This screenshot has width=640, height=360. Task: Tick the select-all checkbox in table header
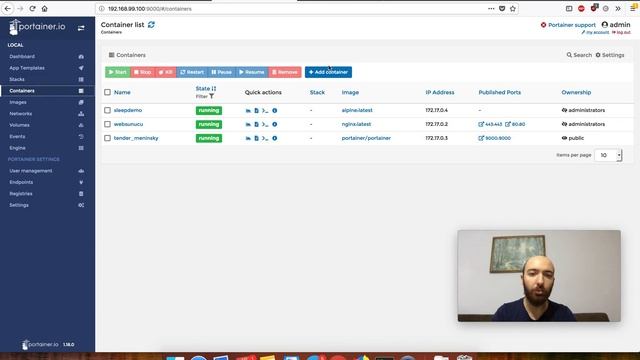tap(107, 92)
